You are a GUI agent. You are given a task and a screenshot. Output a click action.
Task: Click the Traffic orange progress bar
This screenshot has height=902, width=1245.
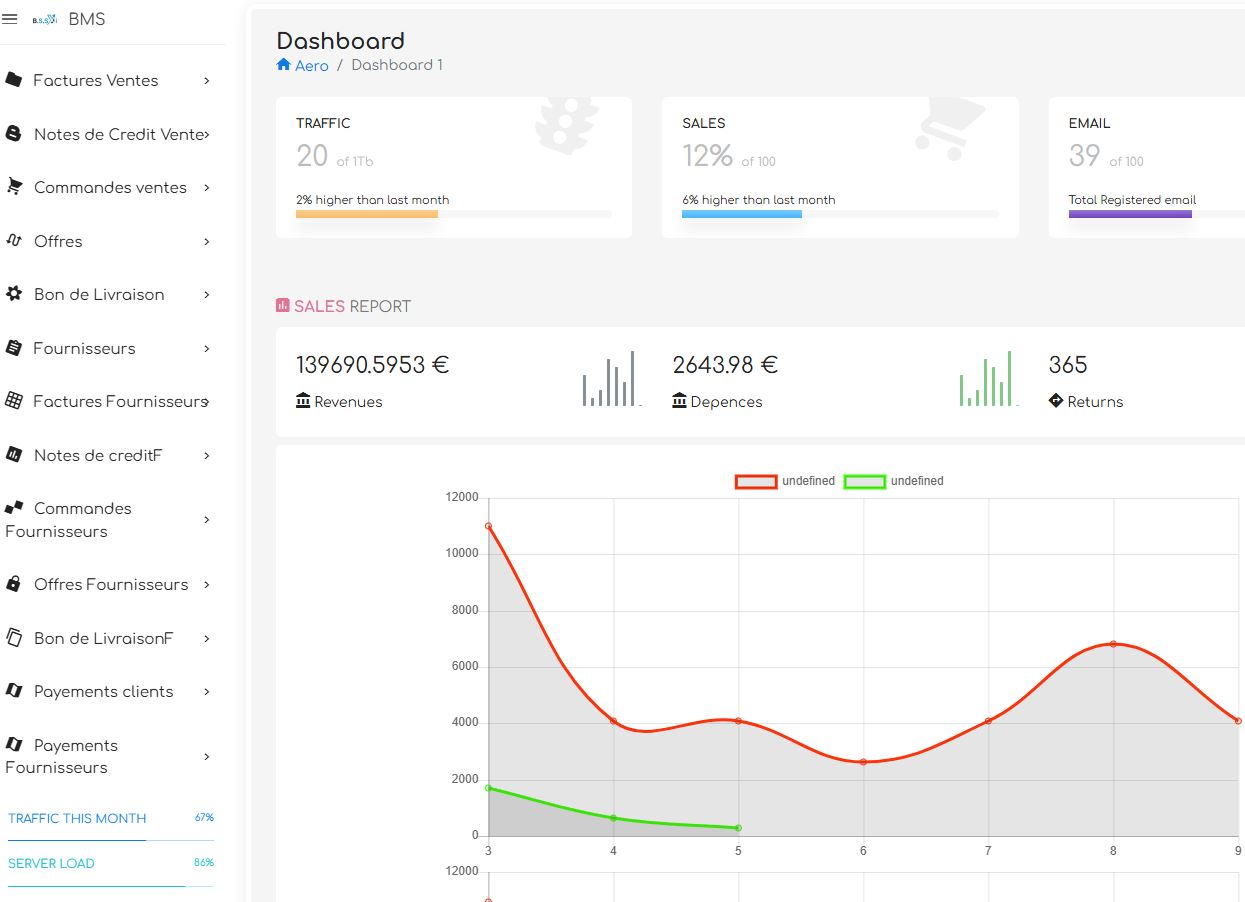coord(367,214)
